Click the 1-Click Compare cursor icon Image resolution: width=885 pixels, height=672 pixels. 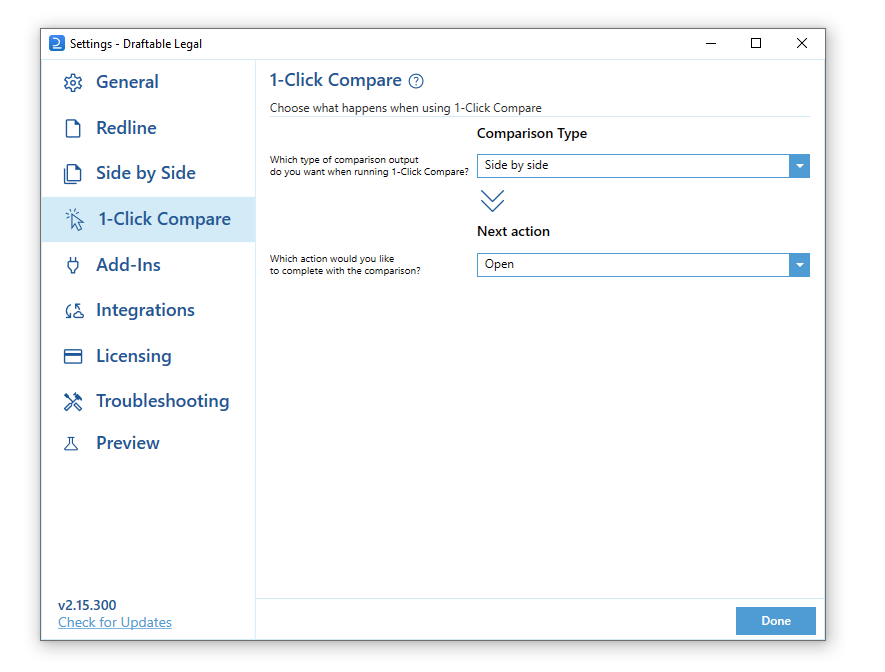[74, 219]
